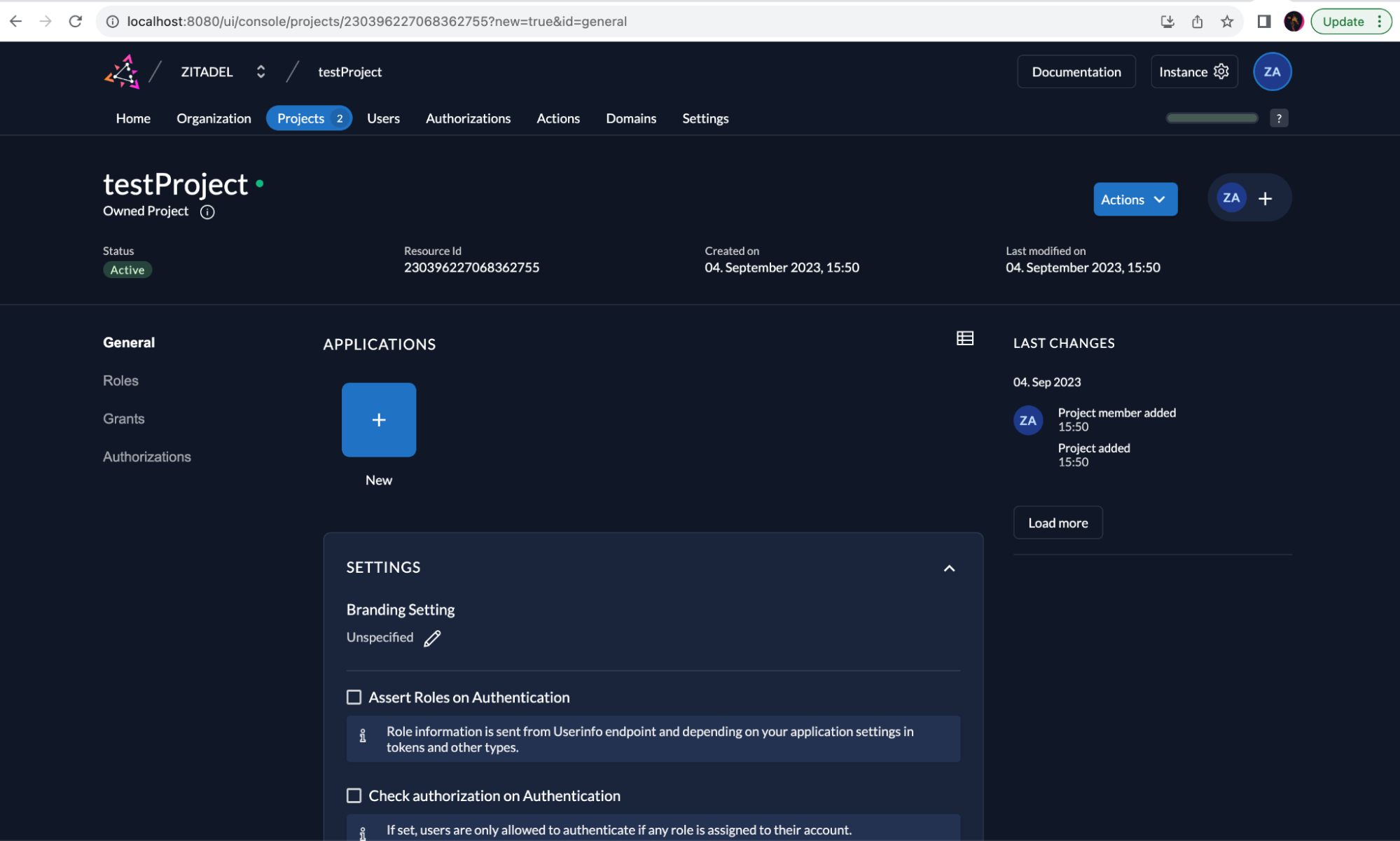Open the Documentation link

point(1076,71)
